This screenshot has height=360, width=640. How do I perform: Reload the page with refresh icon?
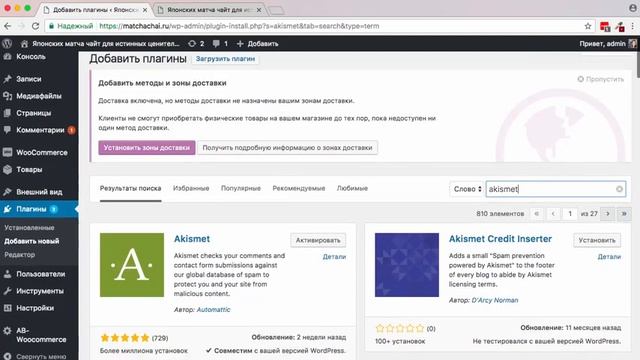36,26
